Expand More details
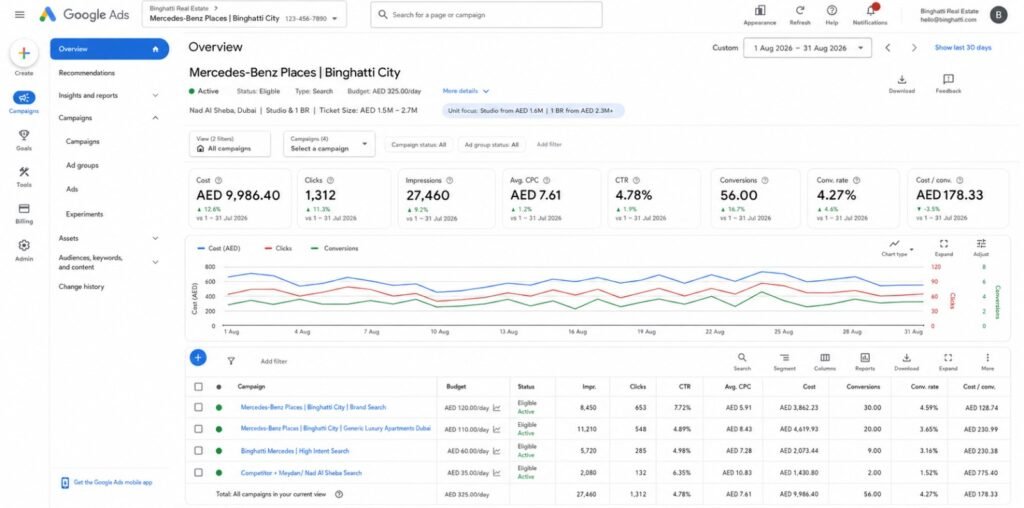 [x=466, y=91]
